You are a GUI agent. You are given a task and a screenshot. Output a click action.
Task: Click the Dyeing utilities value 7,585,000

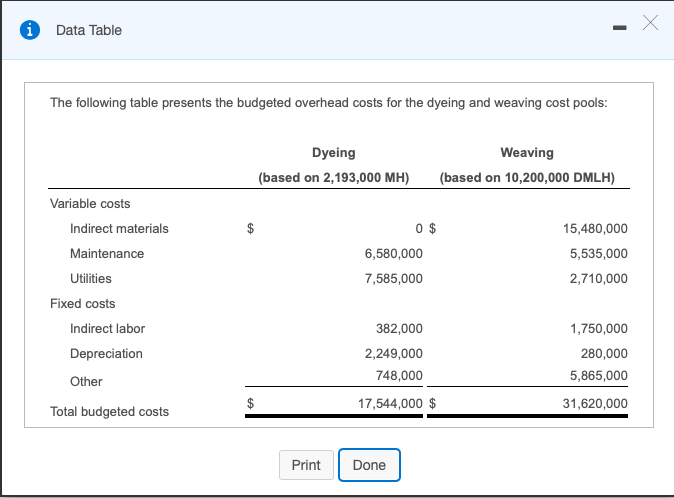(x=393, y=278)
